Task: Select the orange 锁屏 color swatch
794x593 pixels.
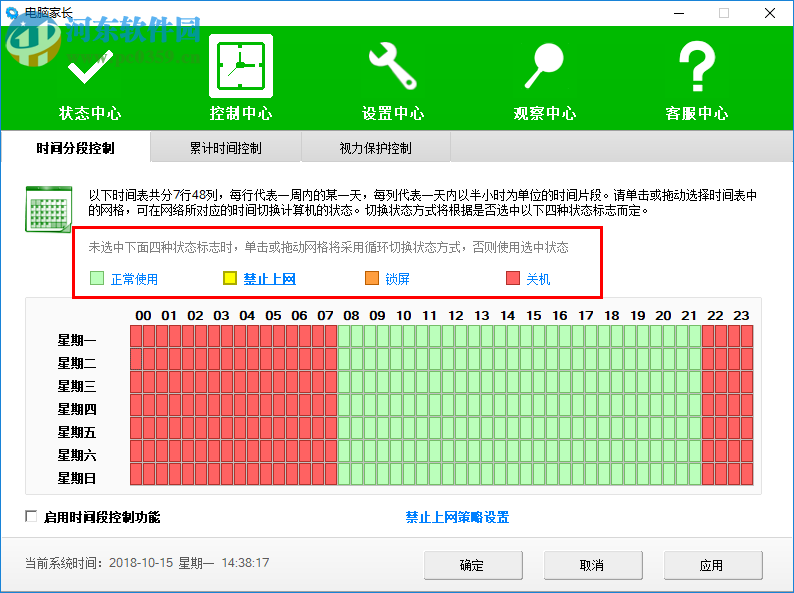Action: tap(372, 278)
